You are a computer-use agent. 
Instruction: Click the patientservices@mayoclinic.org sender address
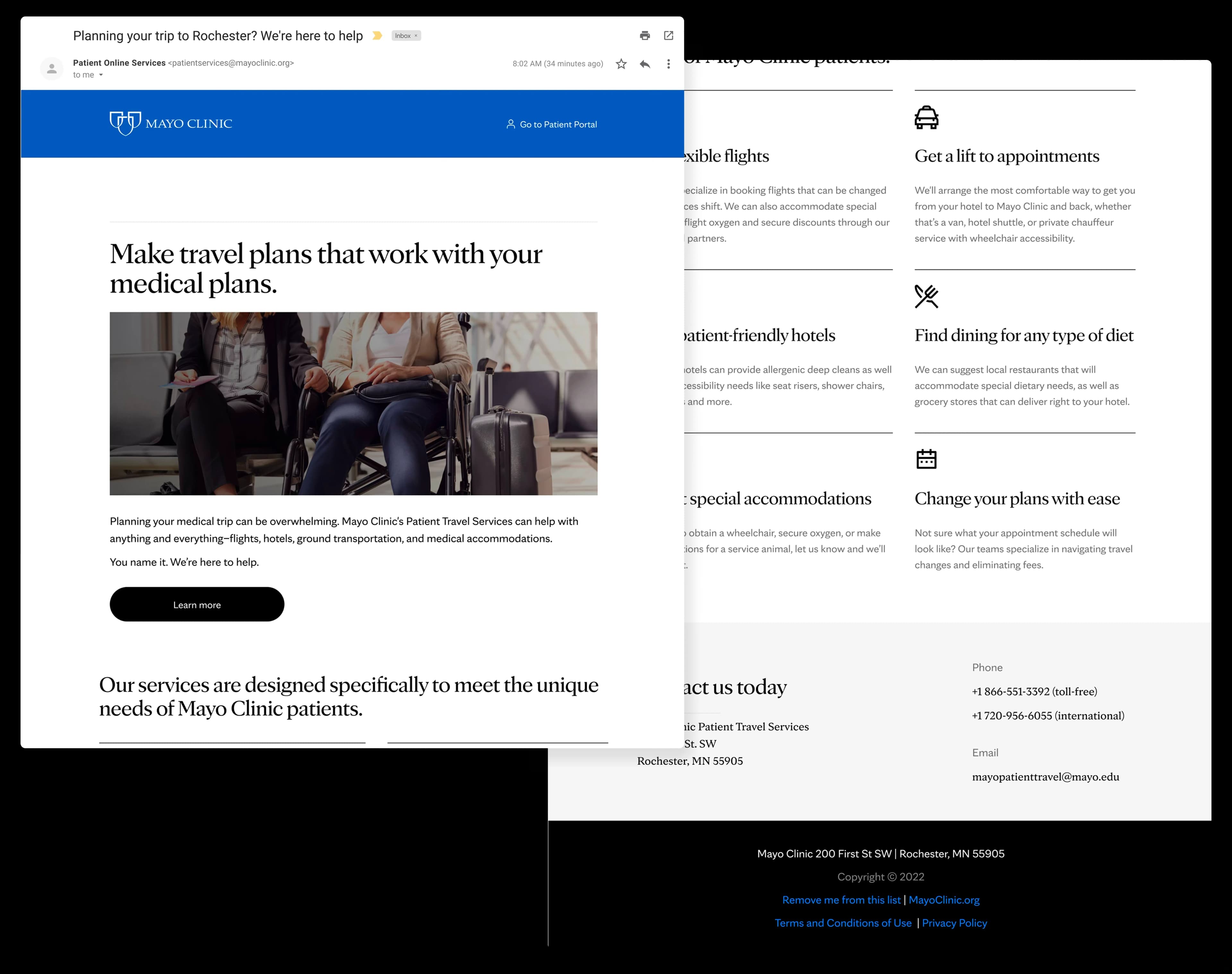(x=231, y=63)
